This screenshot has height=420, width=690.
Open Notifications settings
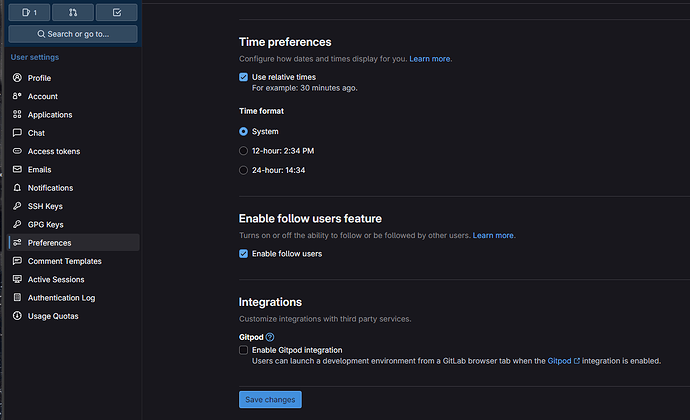tap(74, 188)
